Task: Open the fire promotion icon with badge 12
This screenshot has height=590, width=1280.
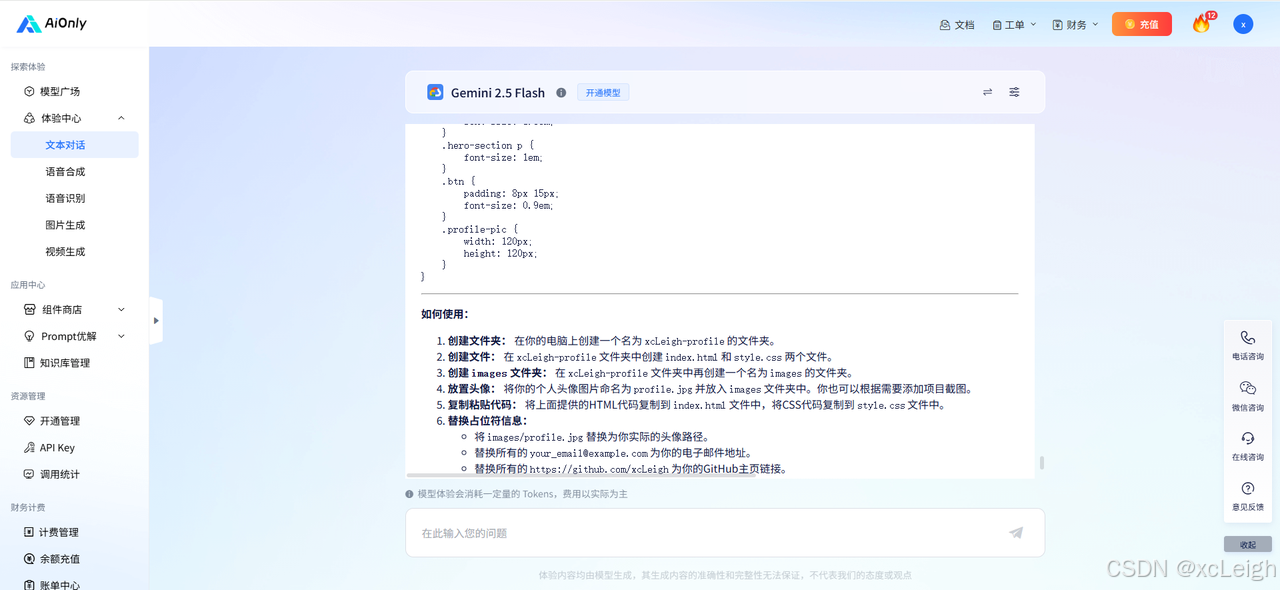Action: pos(1199,23)
